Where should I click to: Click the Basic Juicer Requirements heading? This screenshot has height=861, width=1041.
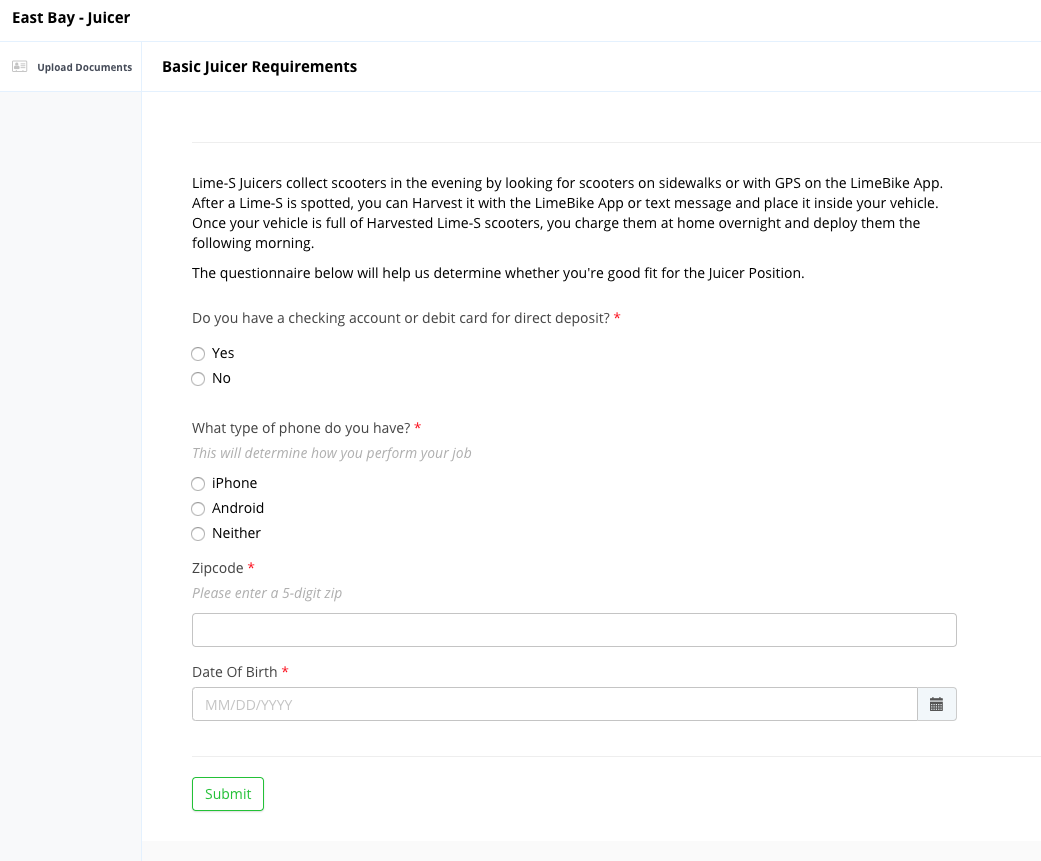coord(260,67)
